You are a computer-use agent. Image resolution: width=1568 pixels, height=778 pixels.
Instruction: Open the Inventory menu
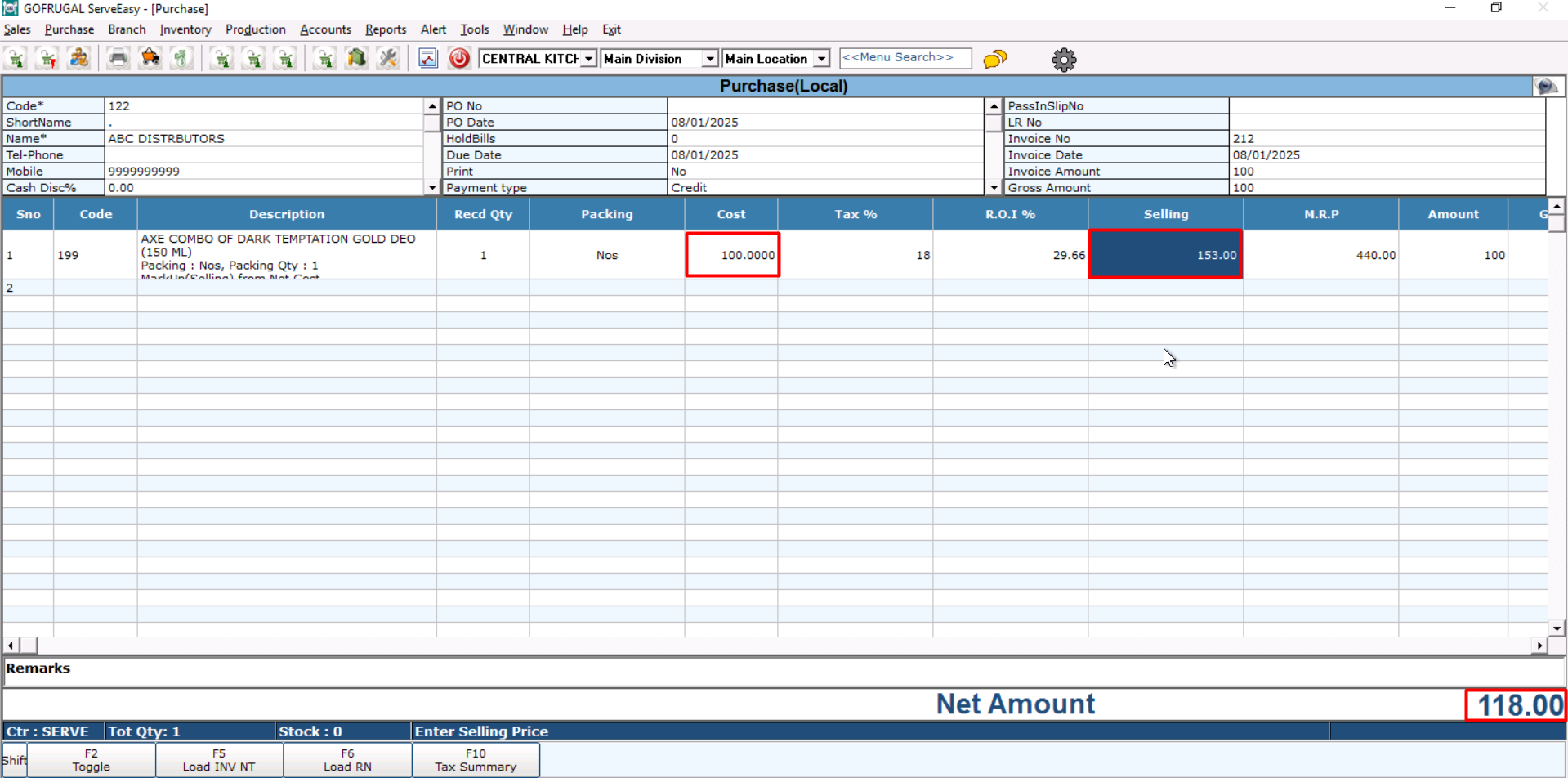click(x=185, y=29)
